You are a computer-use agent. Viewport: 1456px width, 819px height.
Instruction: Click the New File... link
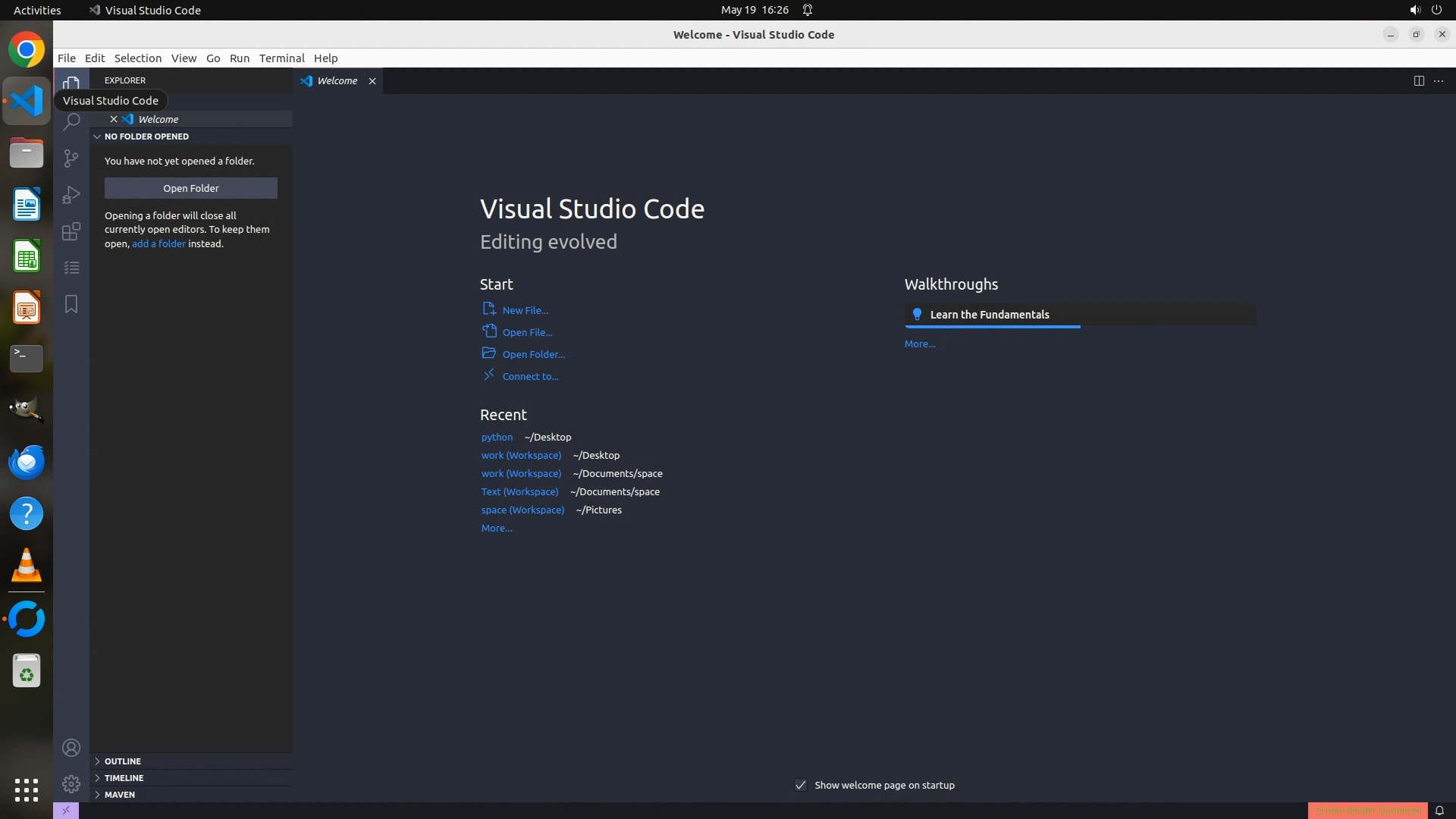tap(525, 310)
